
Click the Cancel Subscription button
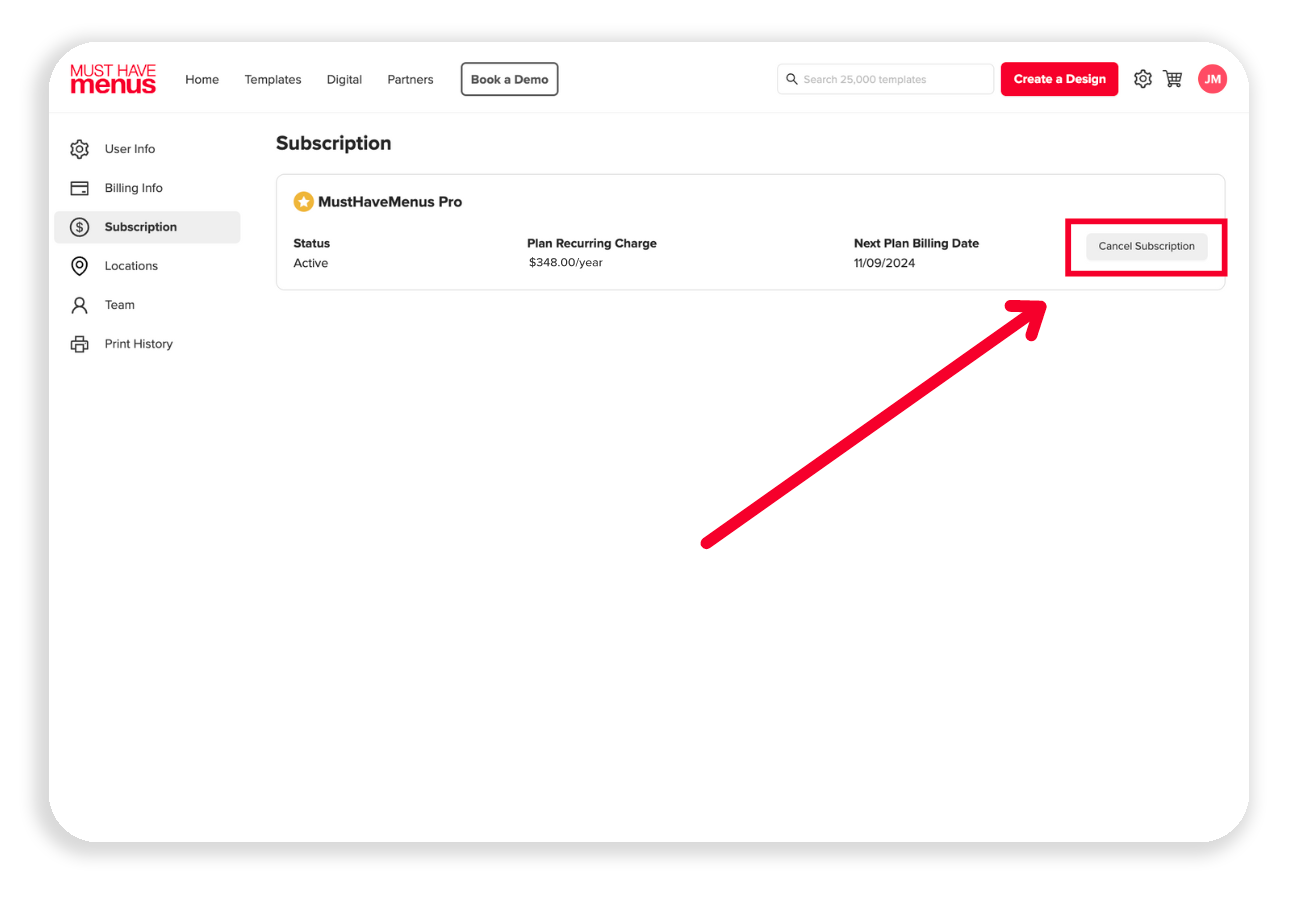1147,246
